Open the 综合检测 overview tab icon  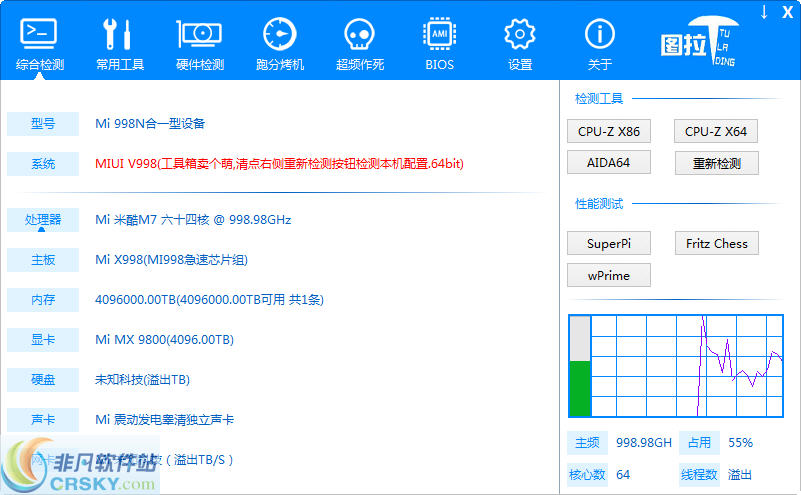[39, 34]
